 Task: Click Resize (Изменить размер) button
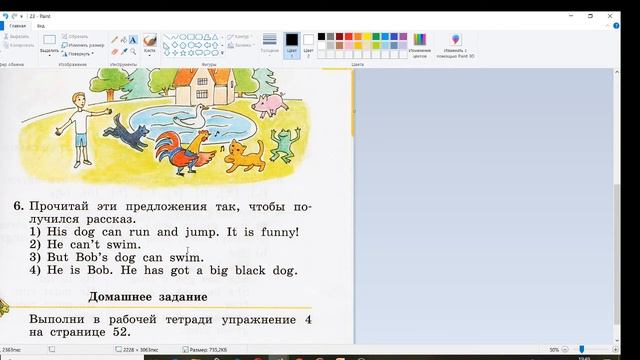coord(83,45)
